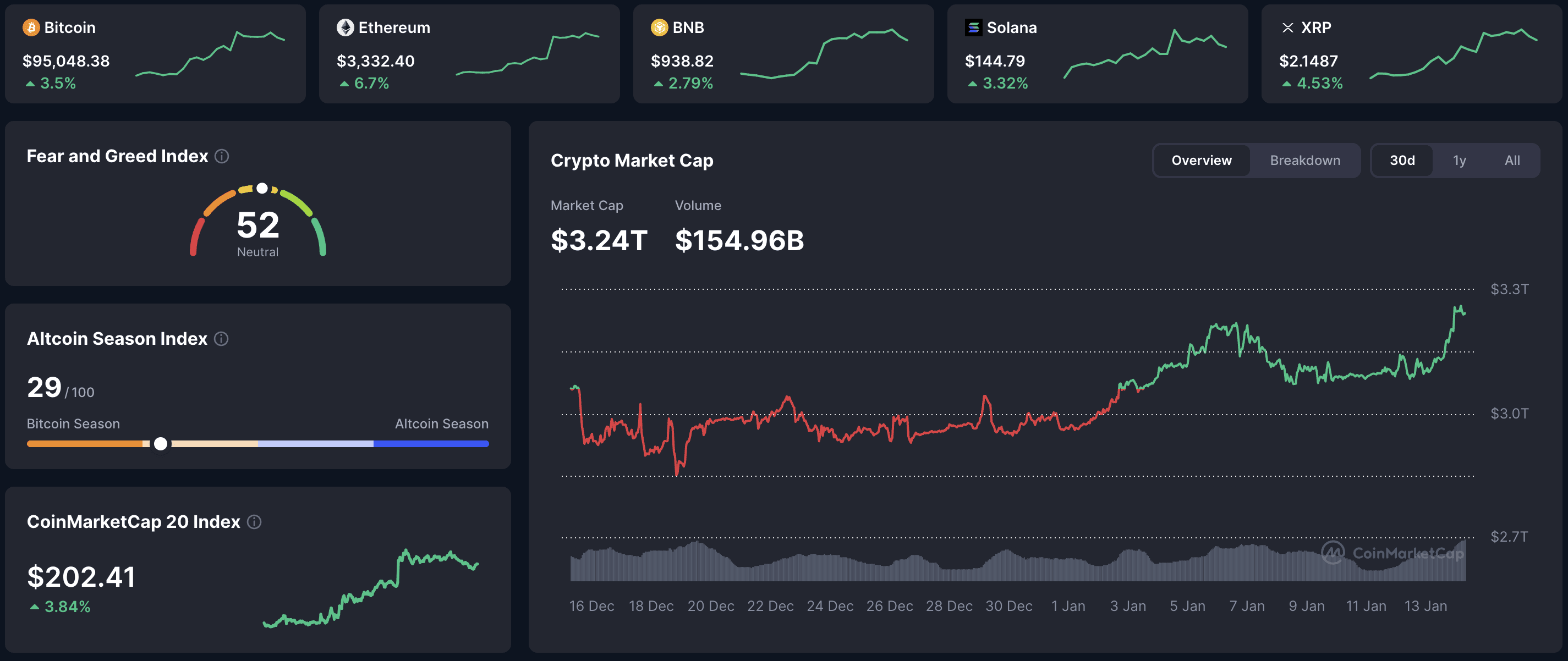This screenshot has height=661, width=1568.
Task: Click the XRP logo icon
Action: click(1288, 27)
